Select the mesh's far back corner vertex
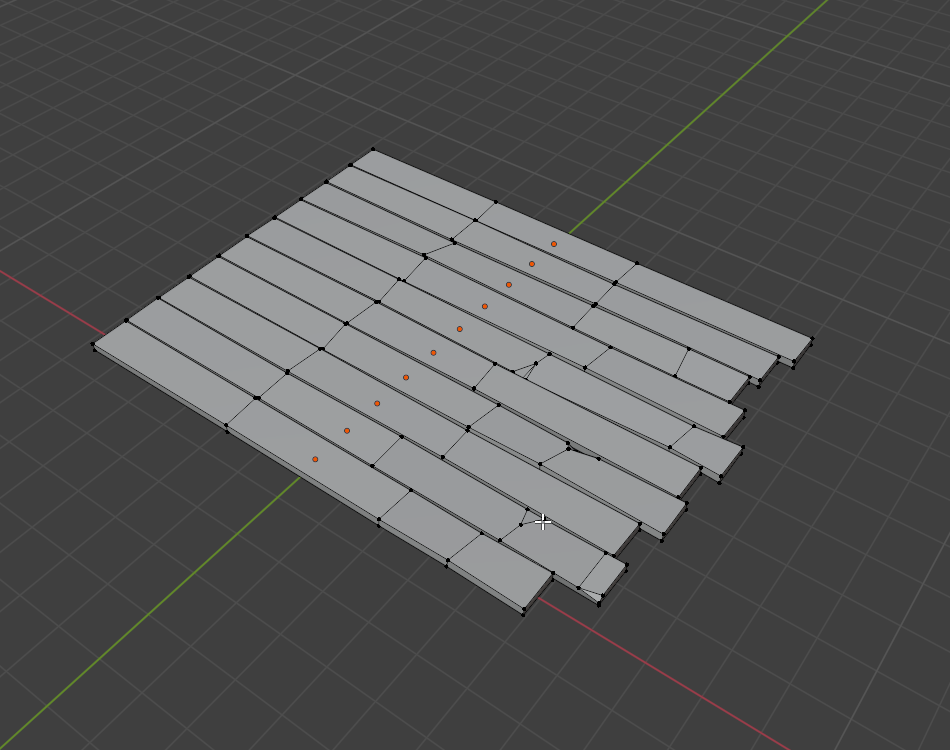 tap(374, 150)
